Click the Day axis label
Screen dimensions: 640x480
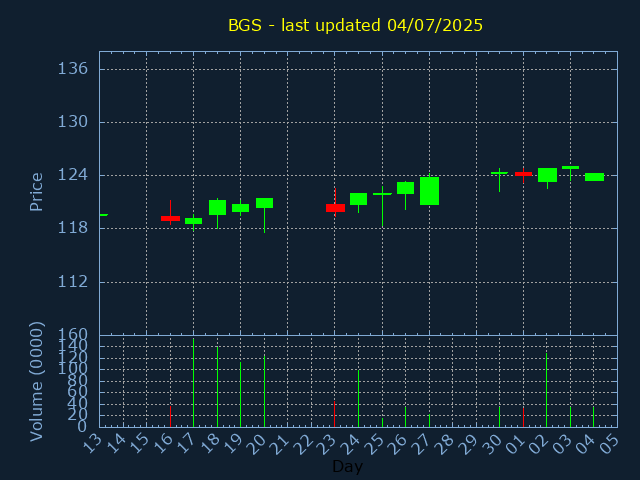coord(347,466)
